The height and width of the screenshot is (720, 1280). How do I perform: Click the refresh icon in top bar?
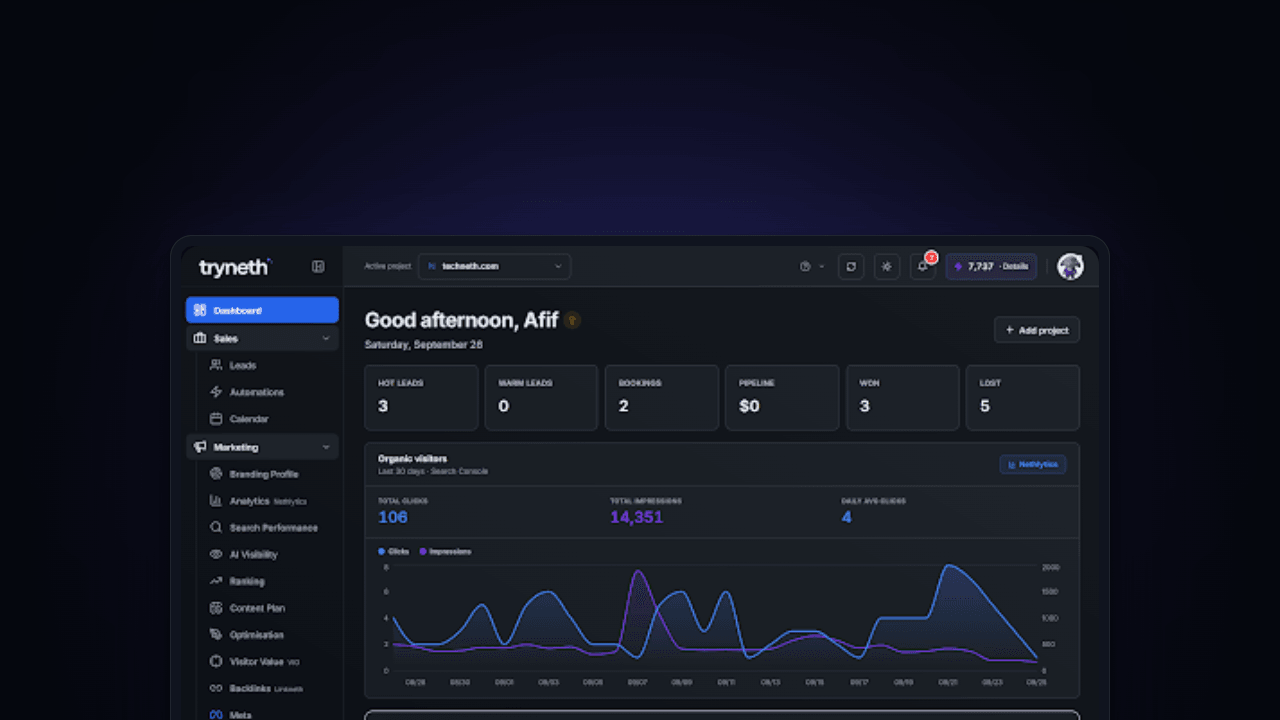coord(851,266)
